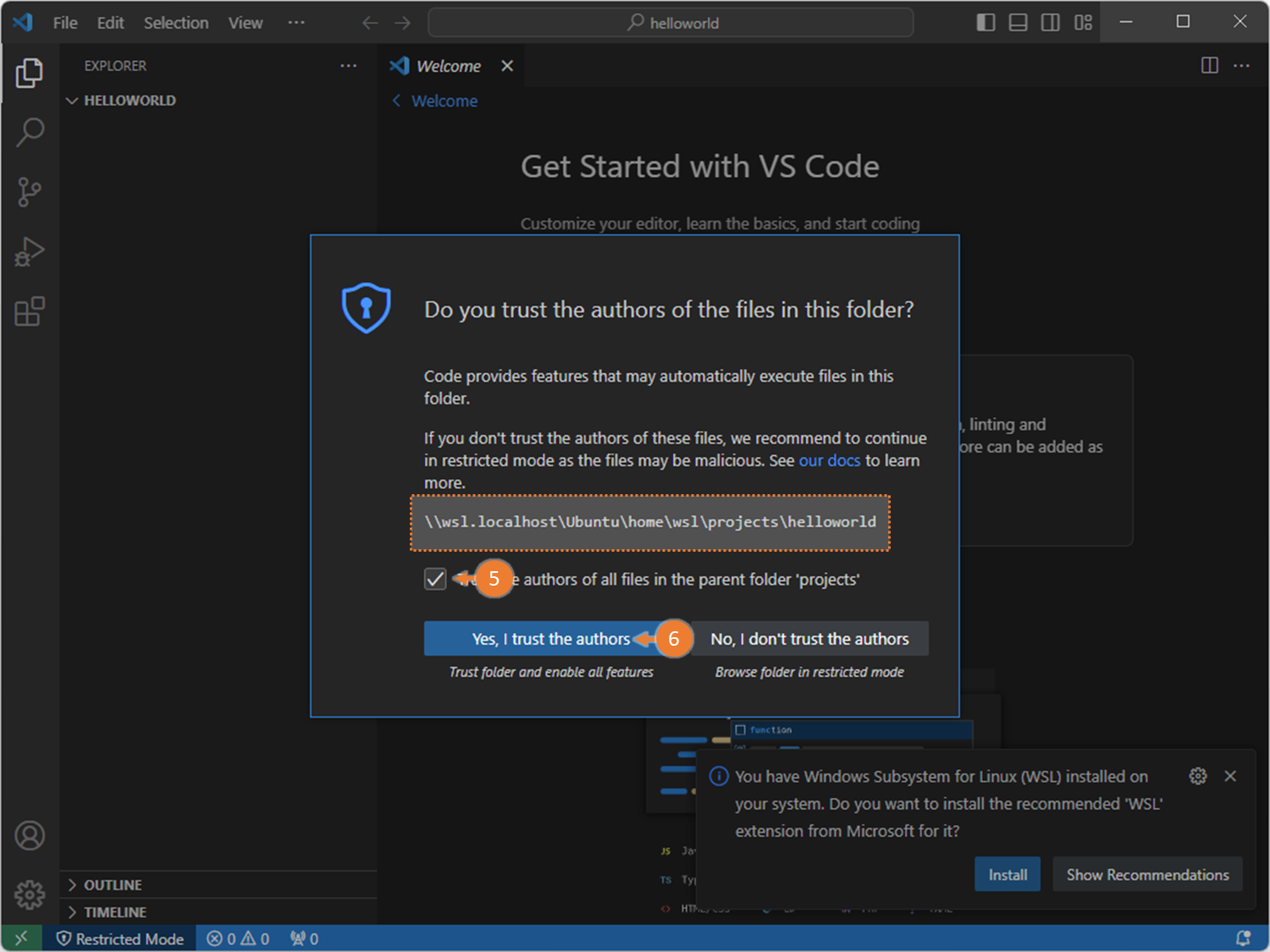Close the Welcome tab

[507, 66]
